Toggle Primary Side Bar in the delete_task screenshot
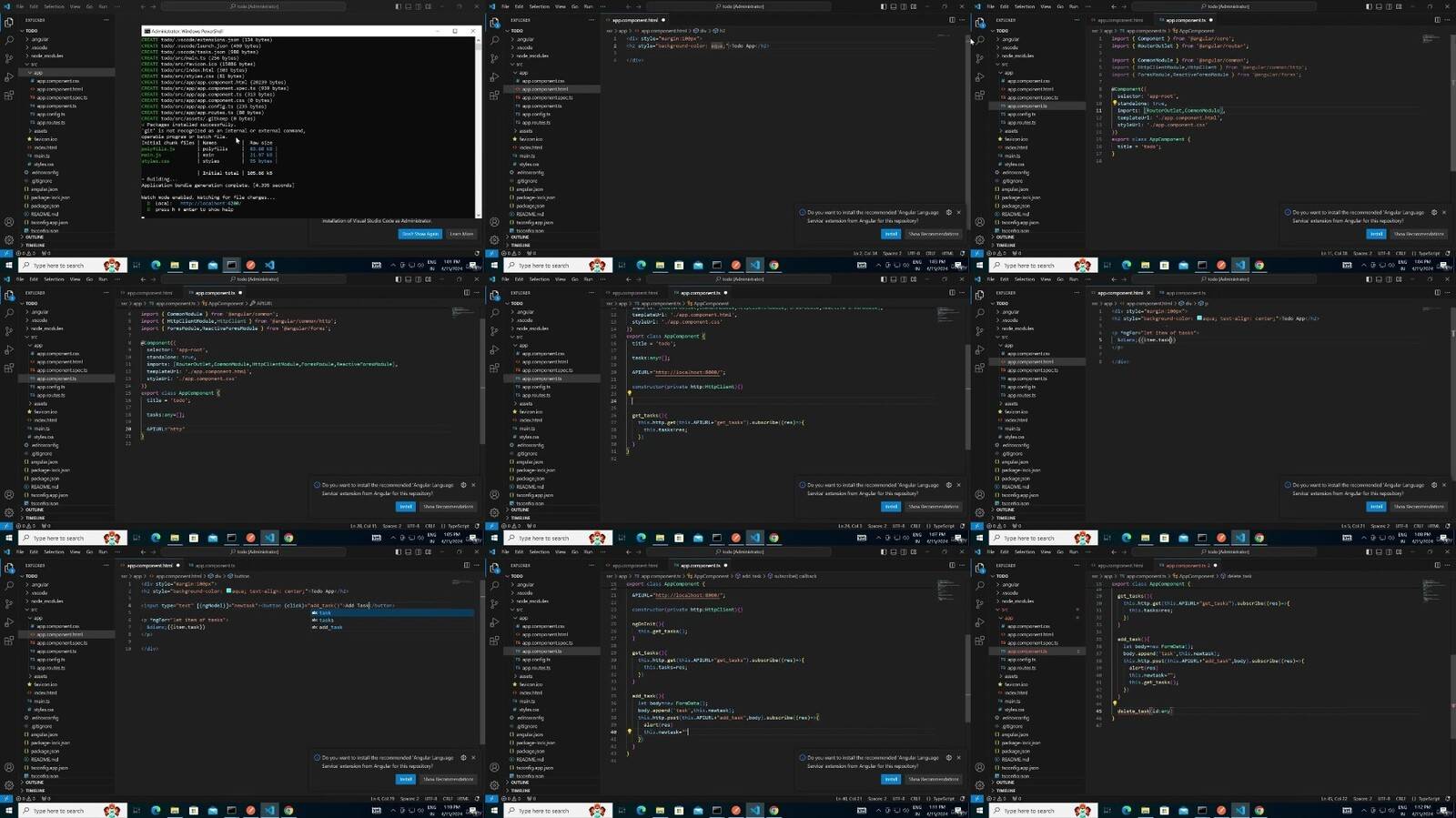The width and height of the screenshot is (1456, 818). tap(1368, 551)
